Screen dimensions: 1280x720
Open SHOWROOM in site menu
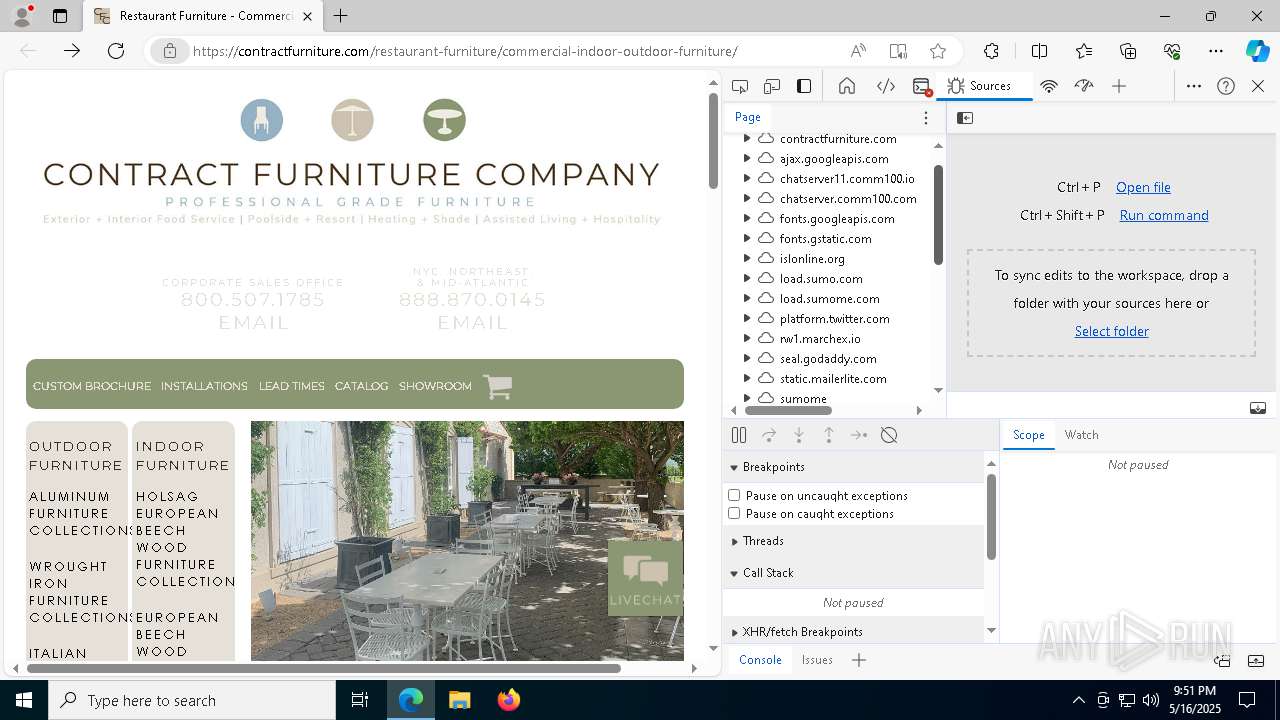[x=435, y=386]
